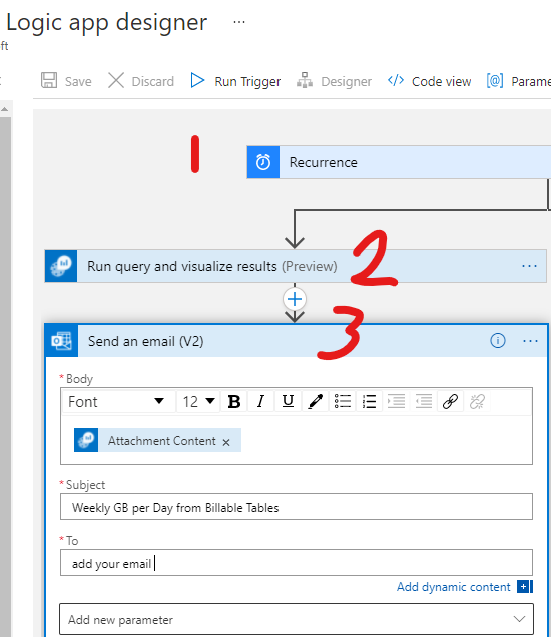Switch to Designer view

[x=334, y=81]
